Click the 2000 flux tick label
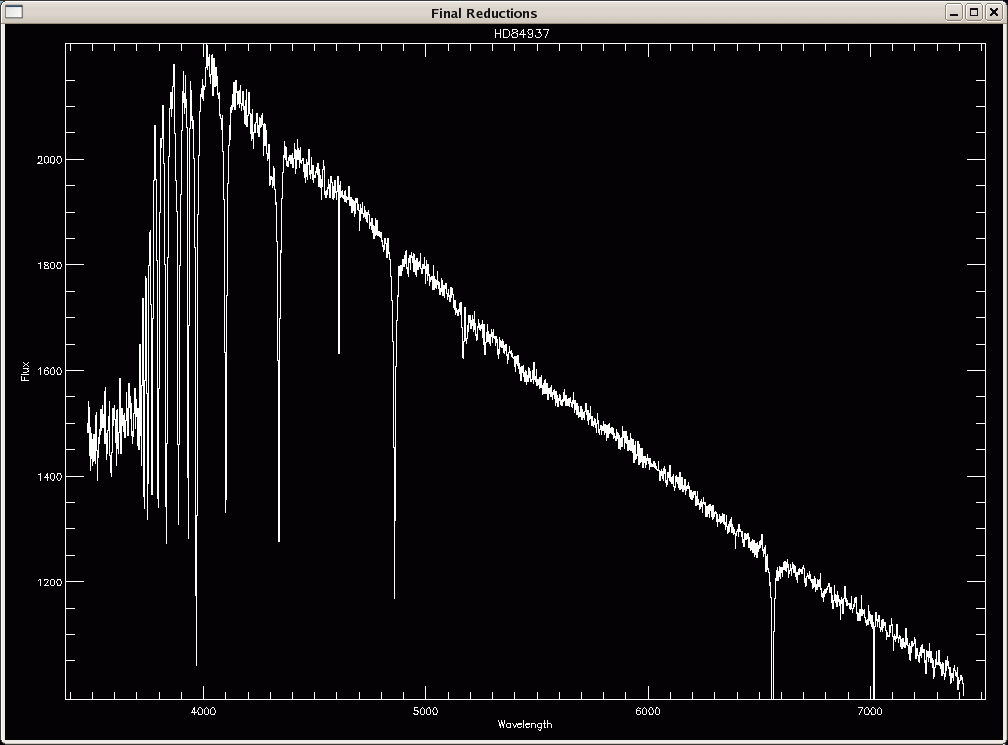Image resolution: width=1008 pixels, height=745 pixels. click(x=49, y=160)
